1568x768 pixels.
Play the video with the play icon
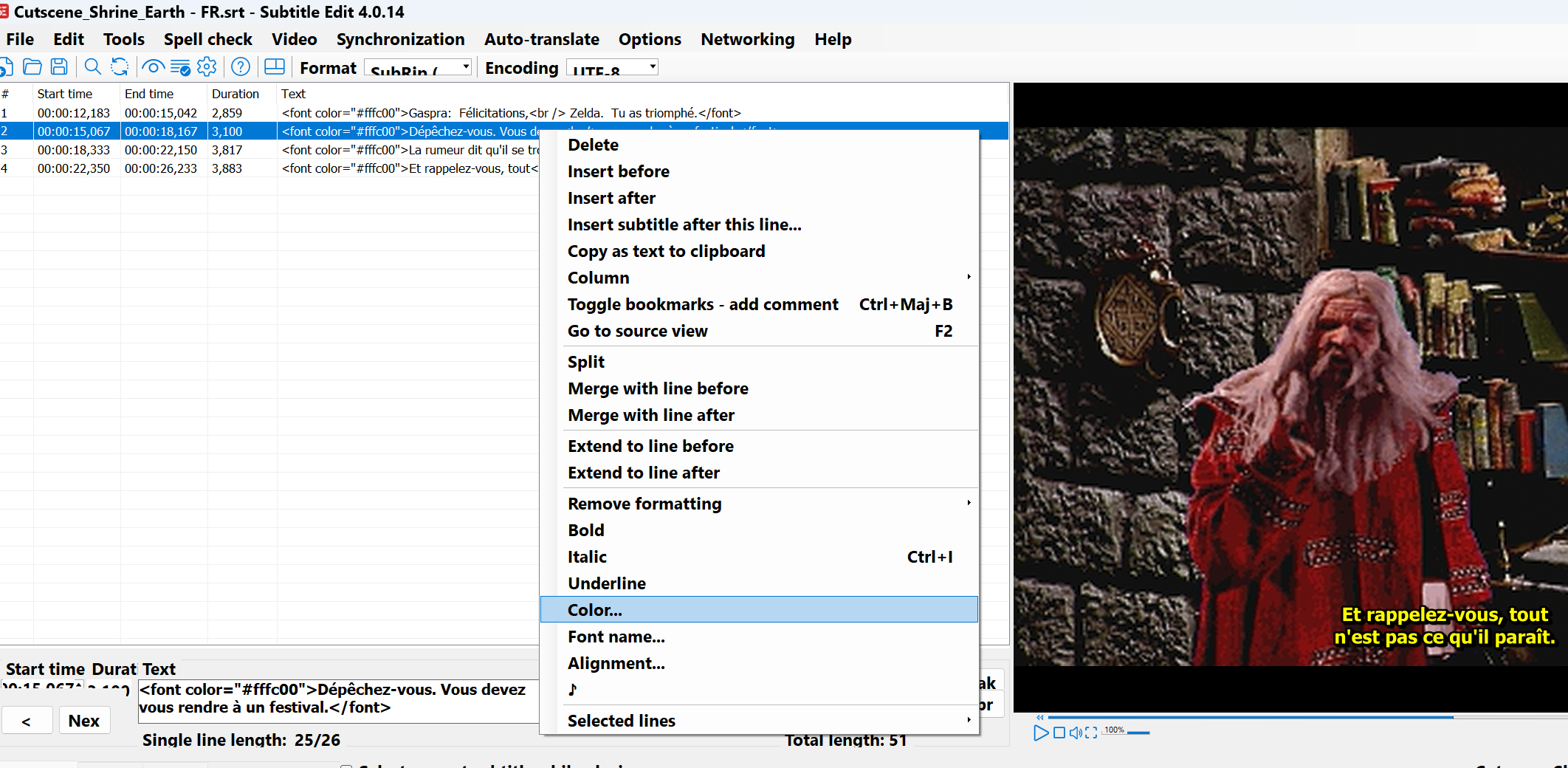click(x=1041, y=733)
